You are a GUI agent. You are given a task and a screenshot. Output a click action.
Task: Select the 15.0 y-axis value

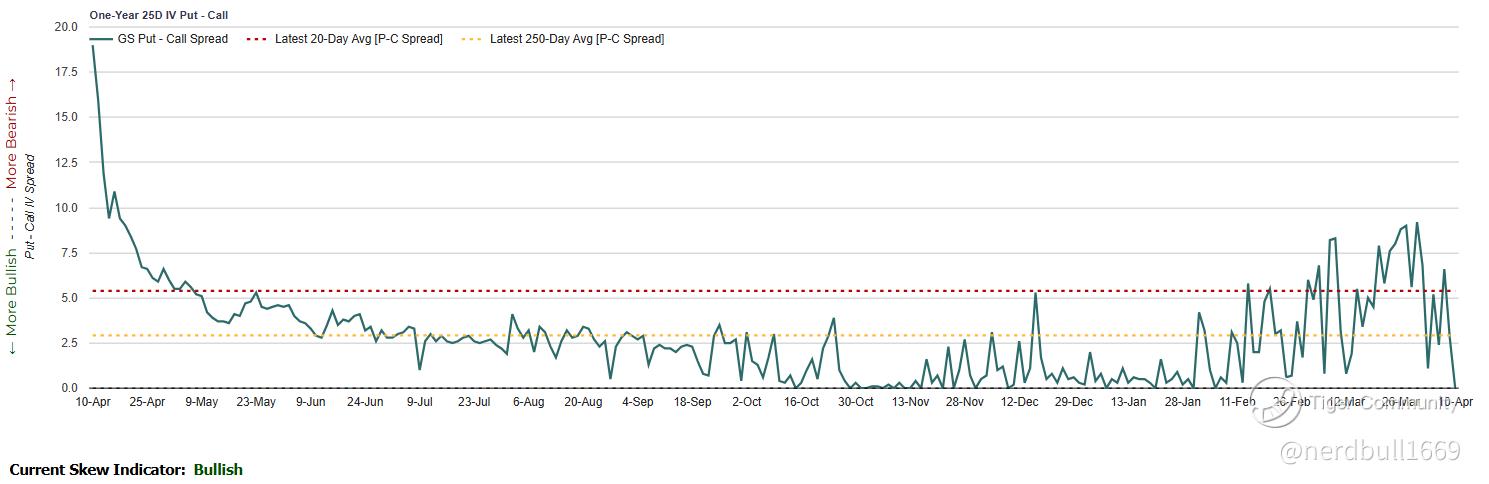coord(65,117)
